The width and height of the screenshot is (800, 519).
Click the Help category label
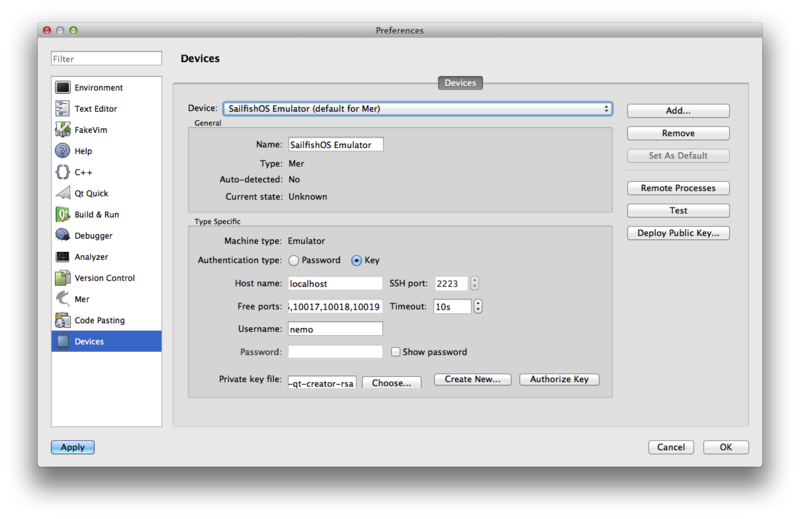83,151
